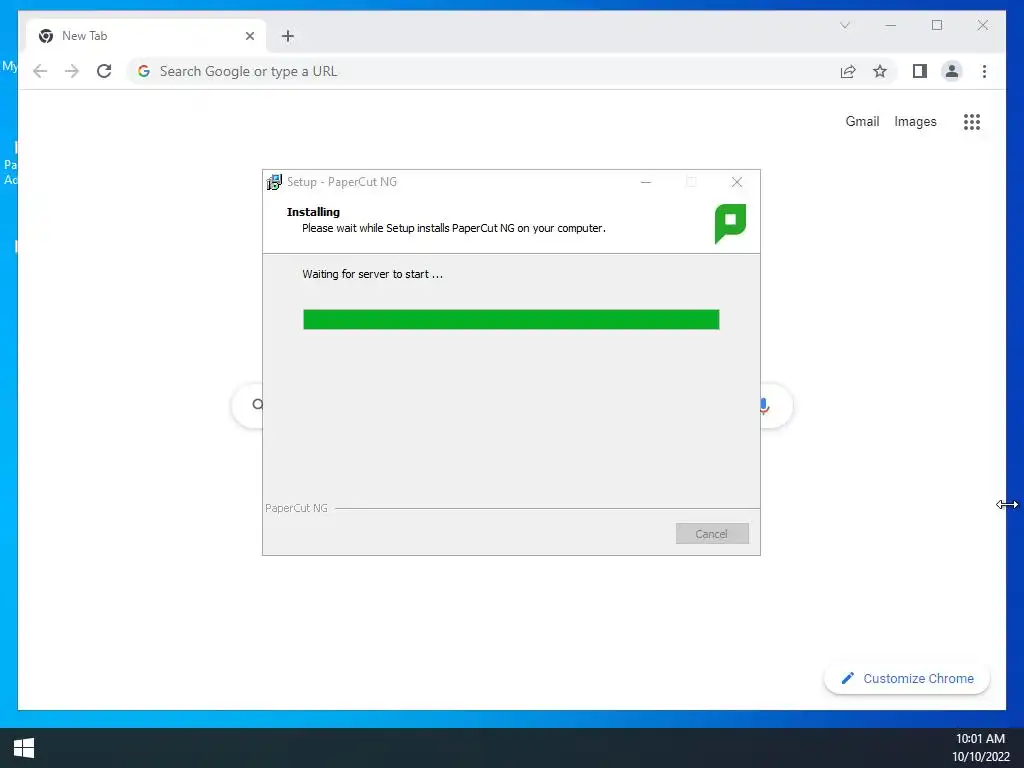
Task: Close the New Tab tab
Action: pos(249,36)
